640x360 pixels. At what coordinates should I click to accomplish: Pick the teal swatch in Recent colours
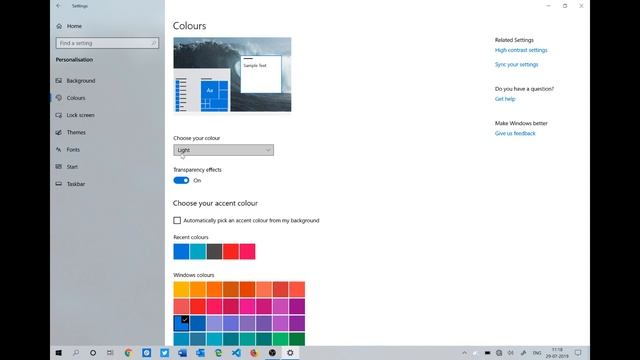click(198, 251)
